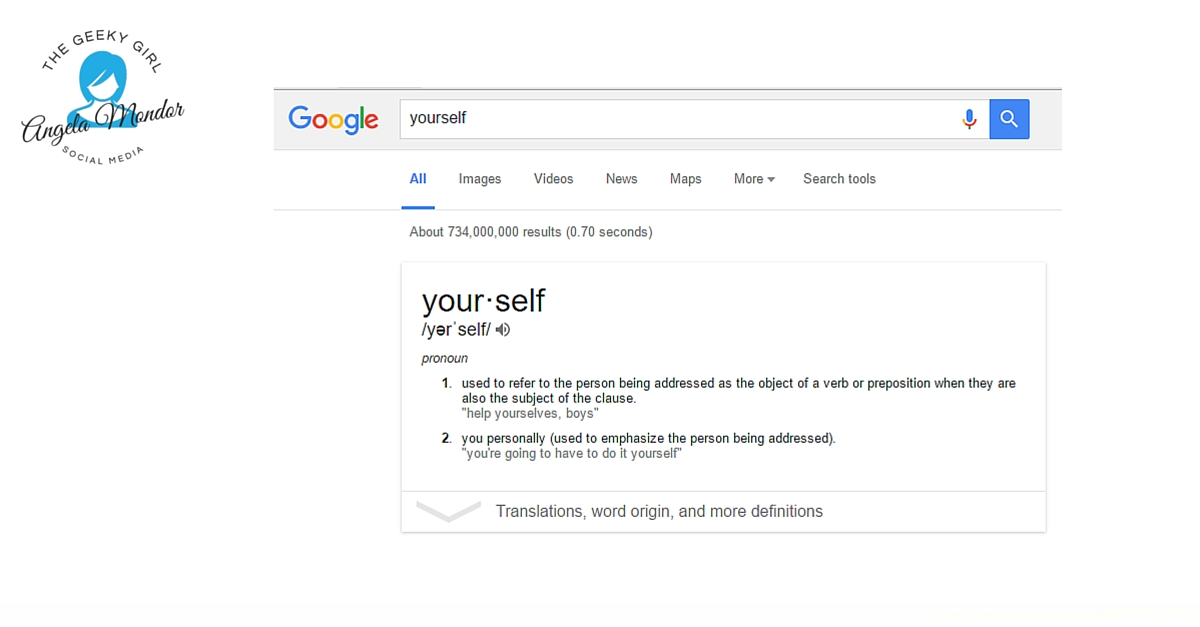Click the phonetic spelling /yərˈself/
Viewport: 1200px width, 627px height.
click(x=456, y=329)
